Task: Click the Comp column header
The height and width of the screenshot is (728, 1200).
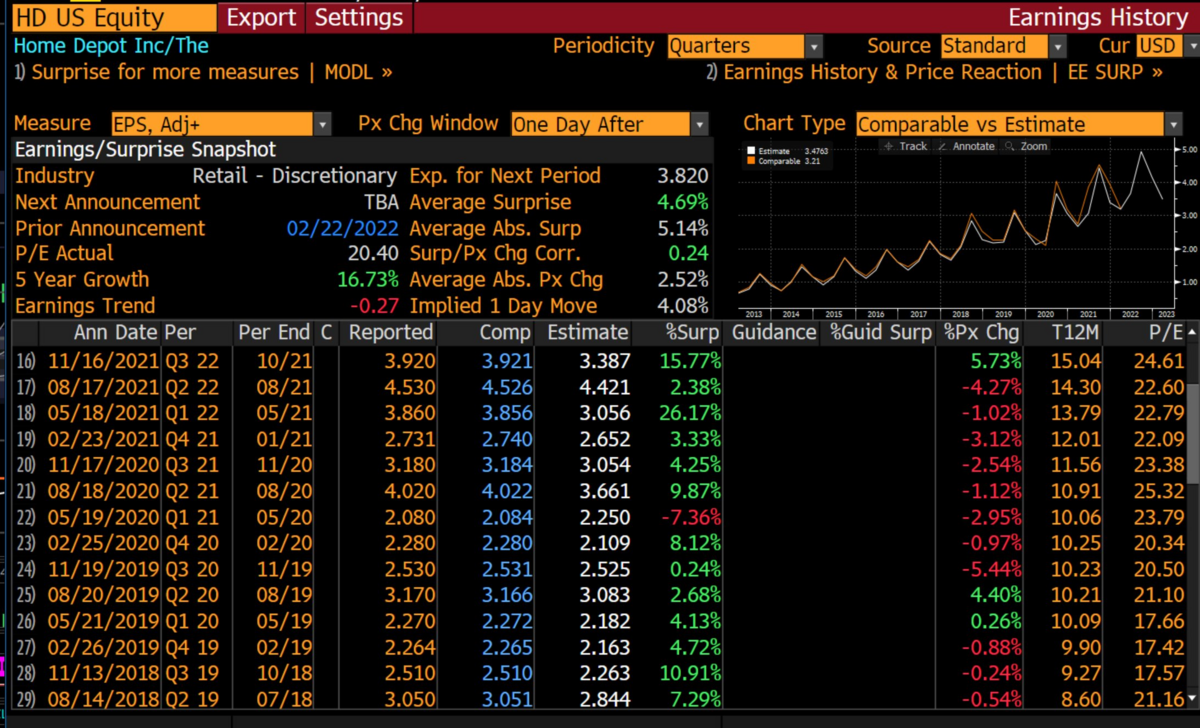Action: 506,332
